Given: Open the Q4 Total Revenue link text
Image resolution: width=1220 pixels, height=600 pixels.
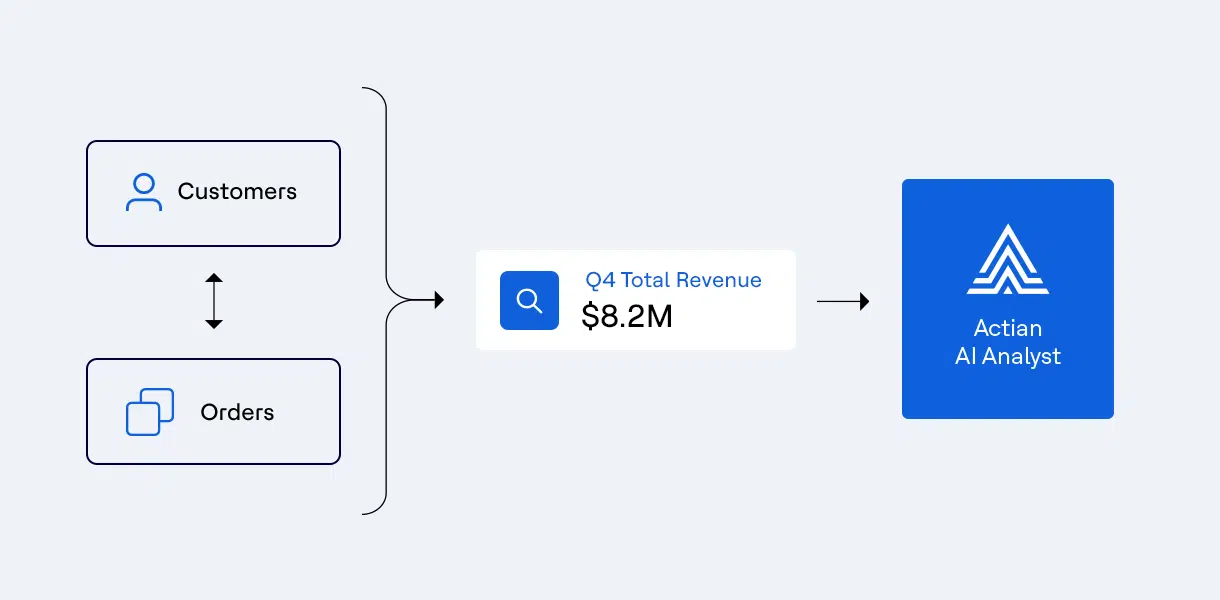Looking at the screenshot, I should [x=673, y=281].
